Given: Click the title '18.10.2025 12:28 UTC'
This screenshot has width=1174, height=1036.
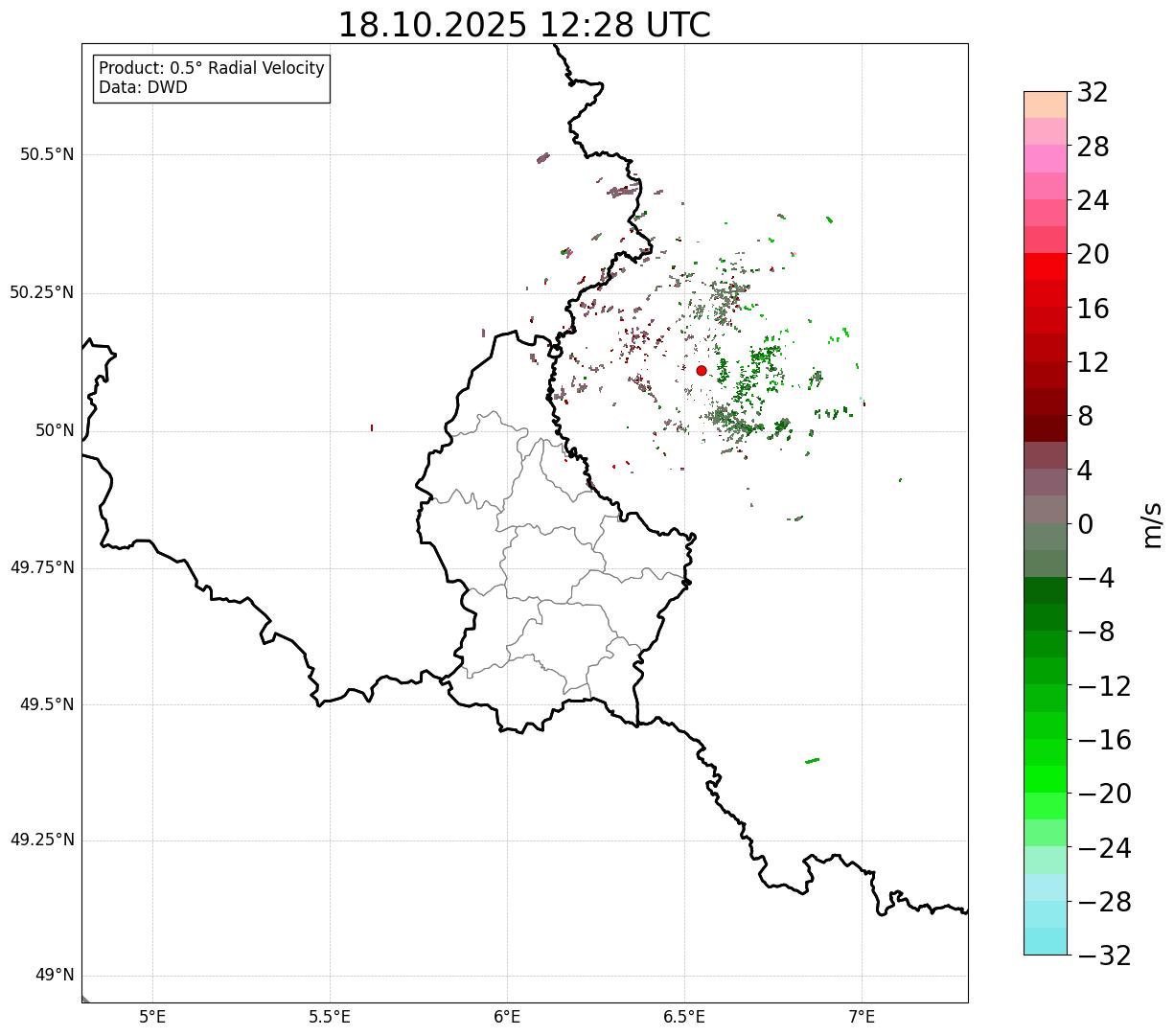Looking at the screenshot, I should pyautogui.click(x=524, y=25).
